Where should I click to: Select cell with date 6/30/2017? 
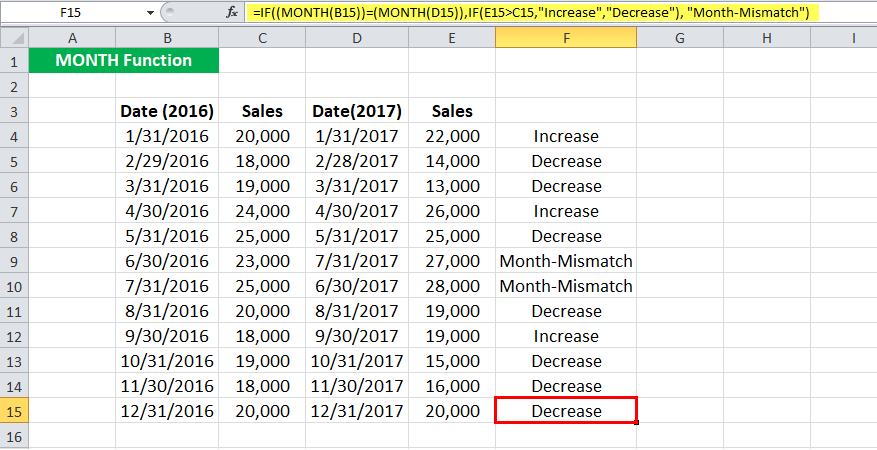tap(357, 286)
